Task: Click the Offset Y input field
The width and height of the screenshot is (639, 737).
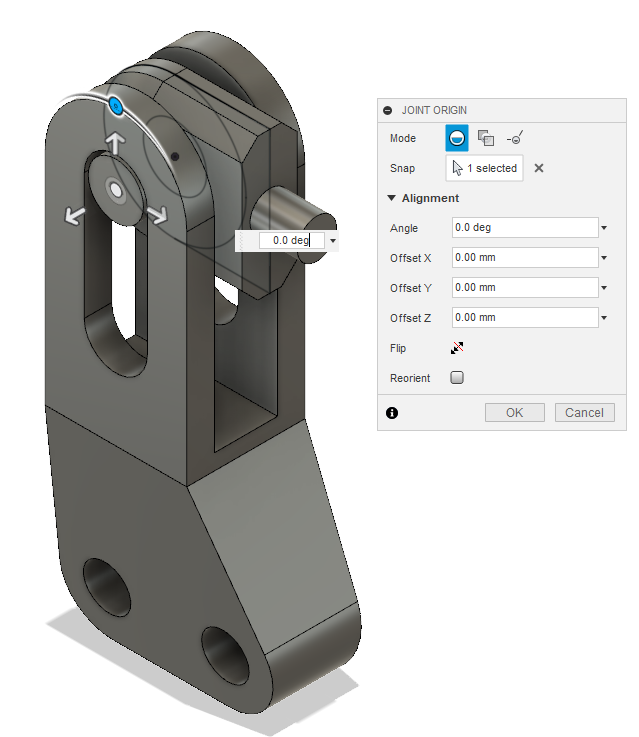Action: click(x=525, y=288)
